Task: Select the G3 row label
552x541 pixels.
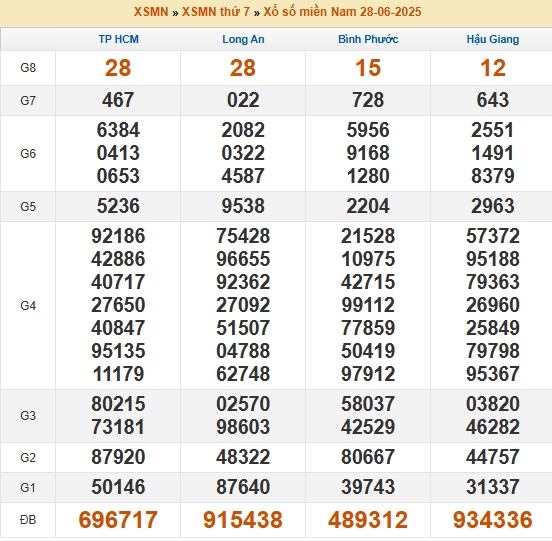Action: 28,416
